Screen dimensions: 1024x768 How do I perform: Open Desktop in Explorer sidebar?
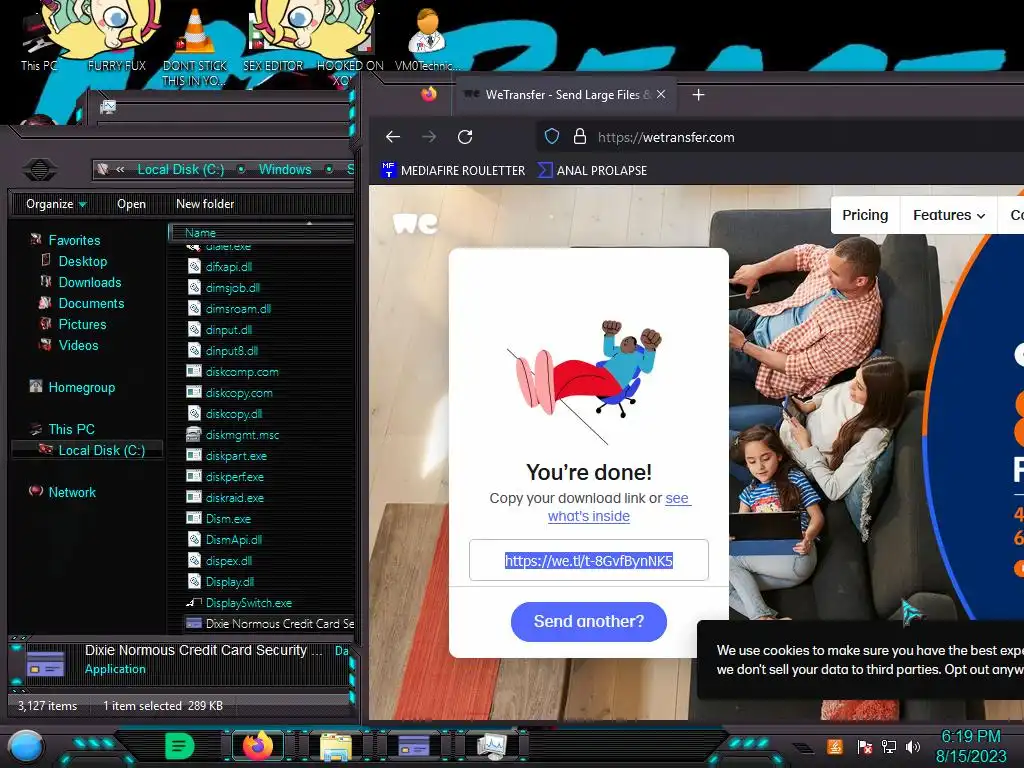[x=82, y=261]
